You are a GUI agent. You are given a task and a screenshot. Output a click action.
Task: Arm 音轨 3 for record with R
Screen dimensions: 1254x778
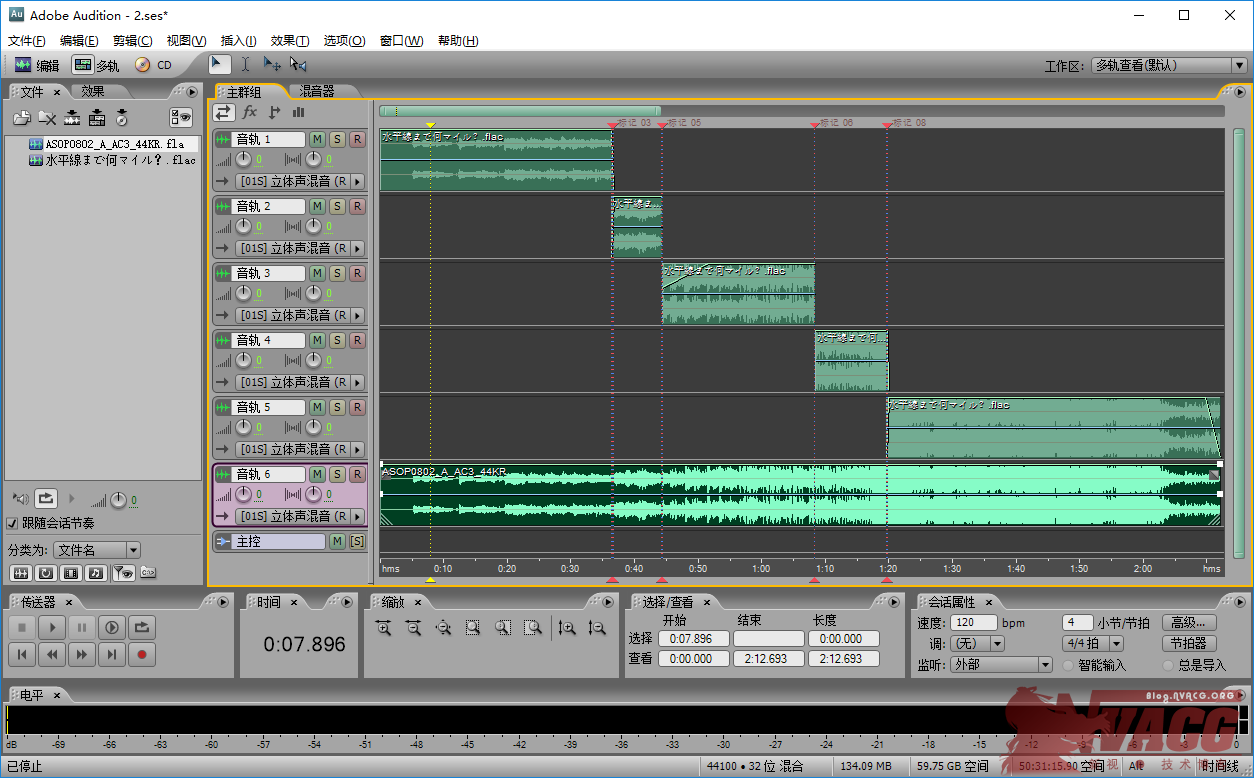pyautogui.click(x=357, y=273)
